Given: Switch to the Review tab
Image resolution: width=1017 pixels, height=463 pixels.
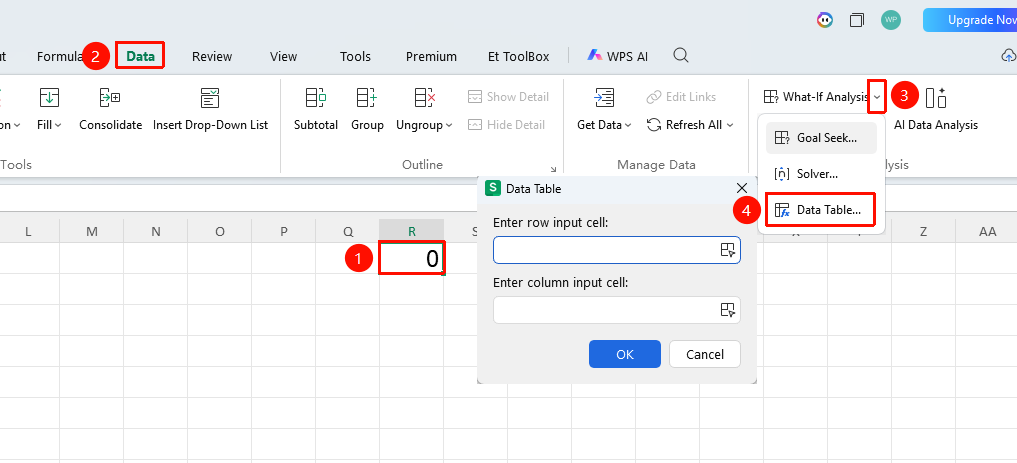Looking at the screenshot, I should 211,56.
